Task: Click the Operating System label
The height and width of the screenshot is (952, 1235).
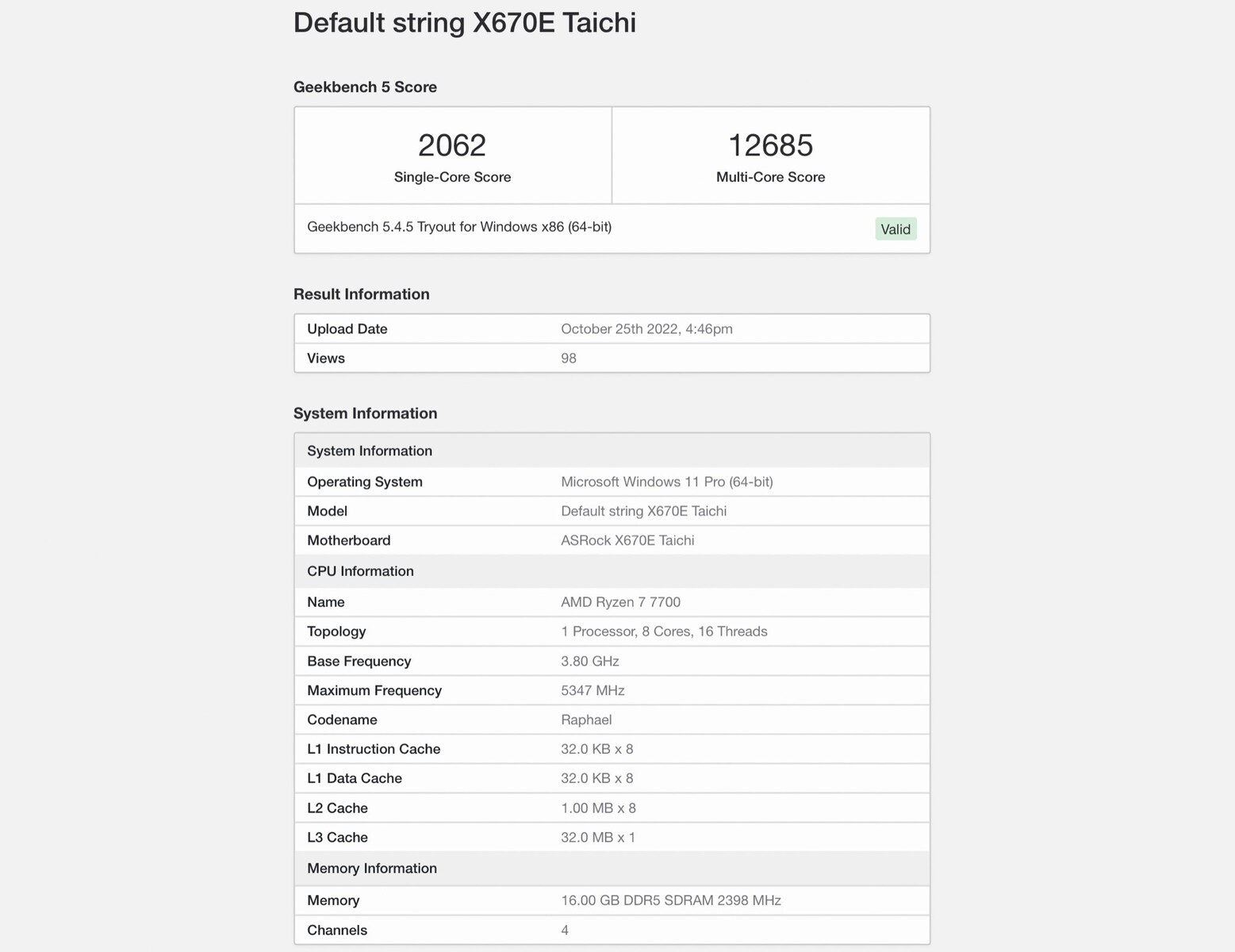Action: (365, 482)
